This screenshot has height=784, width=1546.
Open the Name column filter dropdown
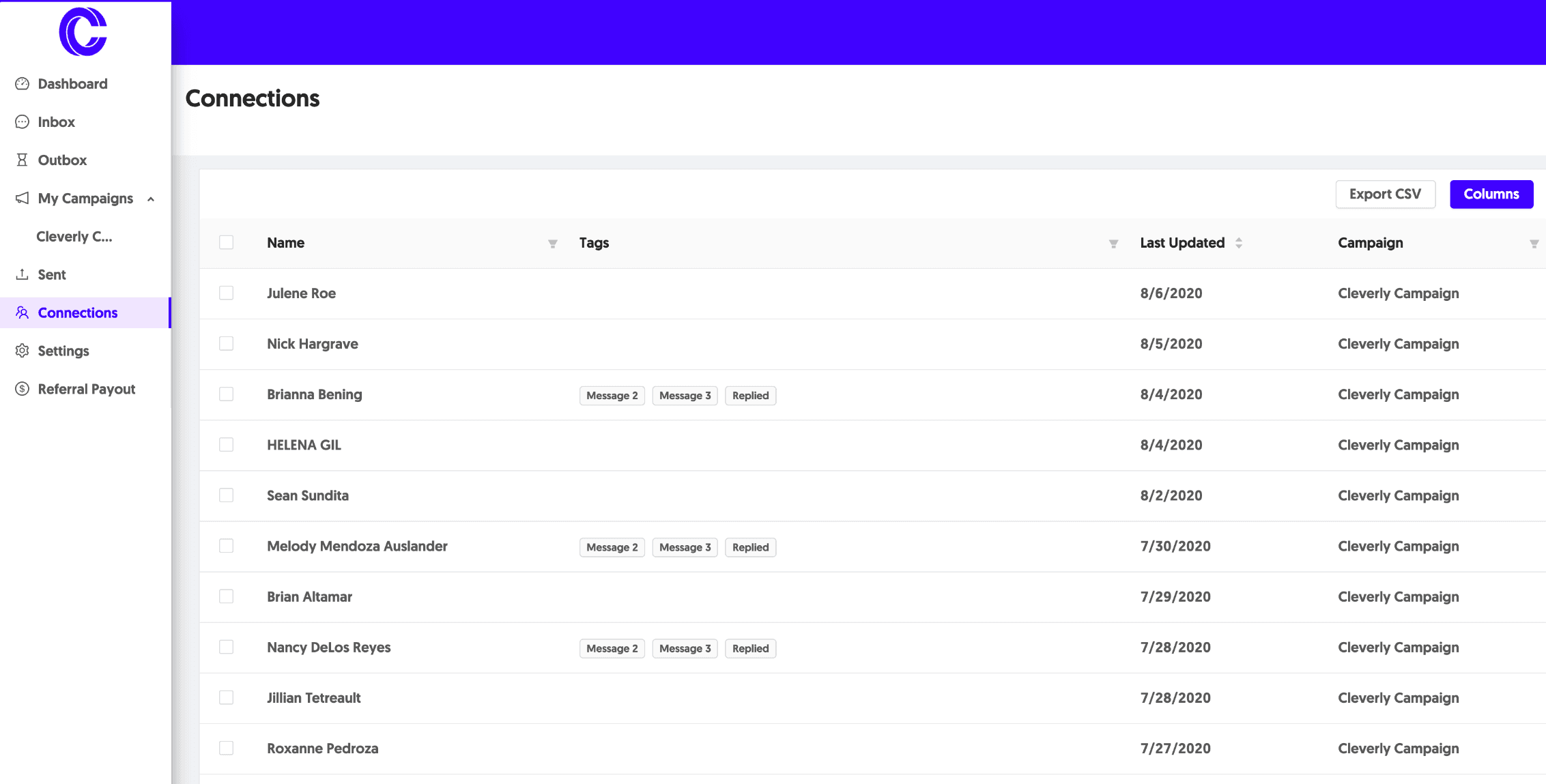(552, 244)
